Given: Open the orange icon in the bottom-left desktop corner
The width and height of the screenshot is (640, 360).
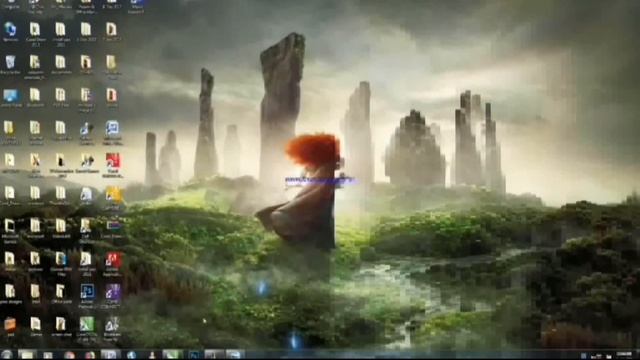Looking at the screenshot, I should [x=10, y=324].
